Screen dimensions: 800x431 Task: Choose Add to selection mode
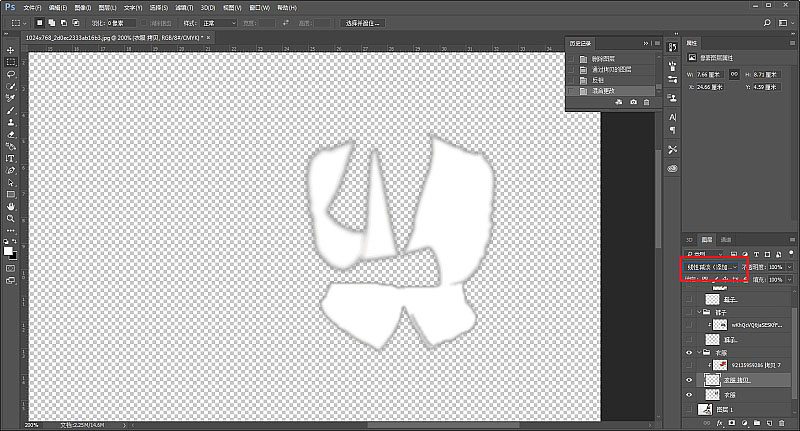52,23
